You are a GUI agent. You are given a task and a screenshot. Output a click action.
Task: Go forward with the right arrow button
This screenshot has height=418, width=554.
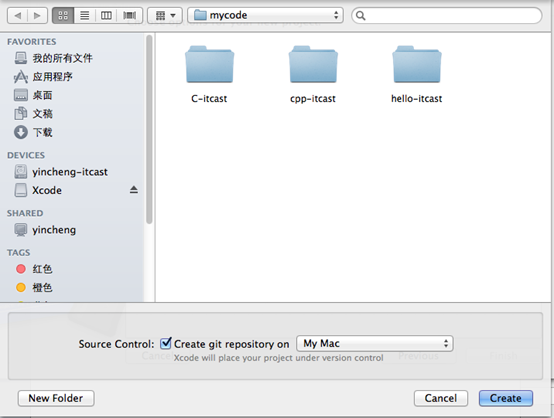[x=37, y=16]
